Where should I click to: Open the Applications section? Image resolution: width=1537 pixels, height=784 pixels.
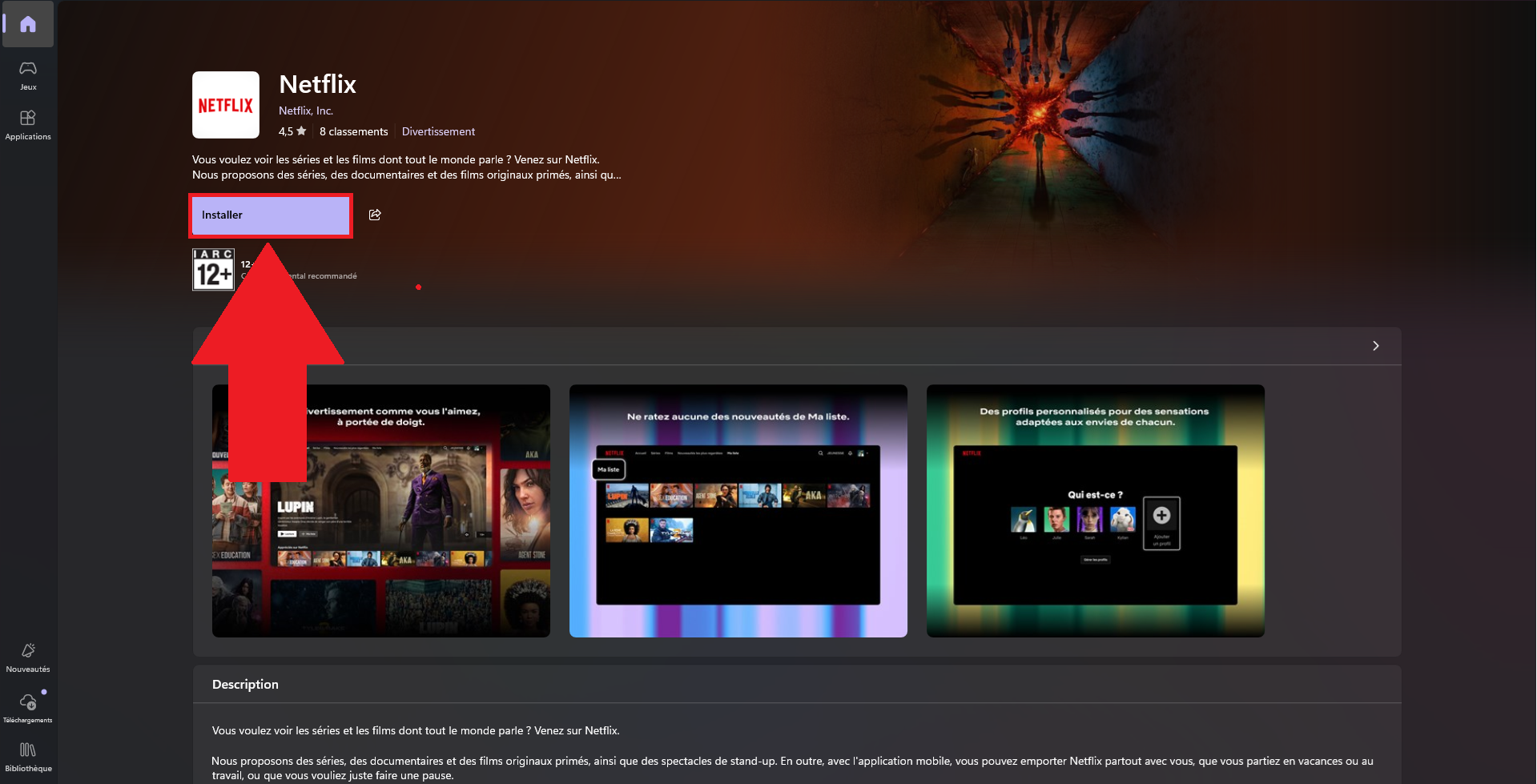(x=28, y=125)
